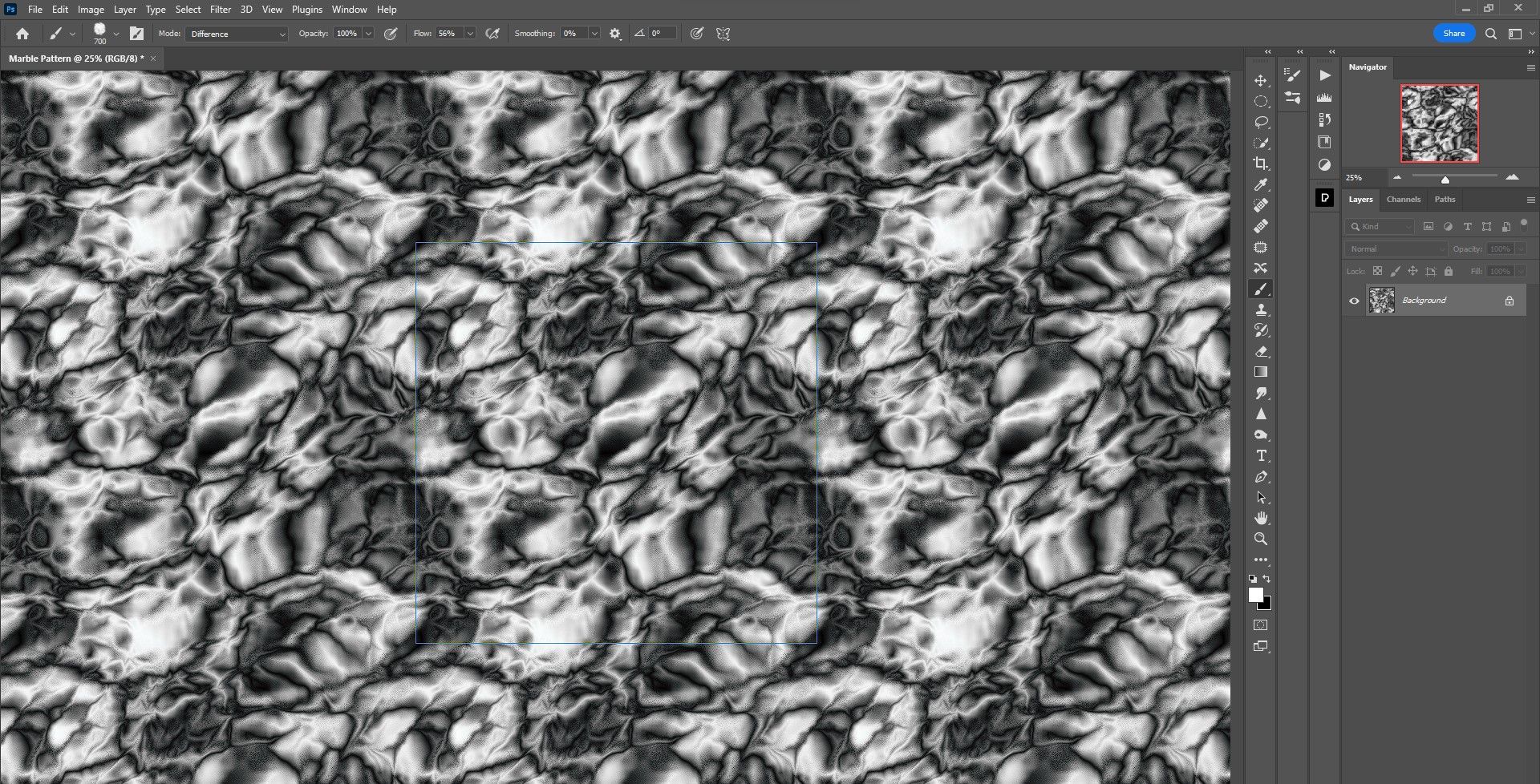Select the Crop tool
Image resolution: width=1540 pixels, height=784 pixels.
[x=1261, y=164]
